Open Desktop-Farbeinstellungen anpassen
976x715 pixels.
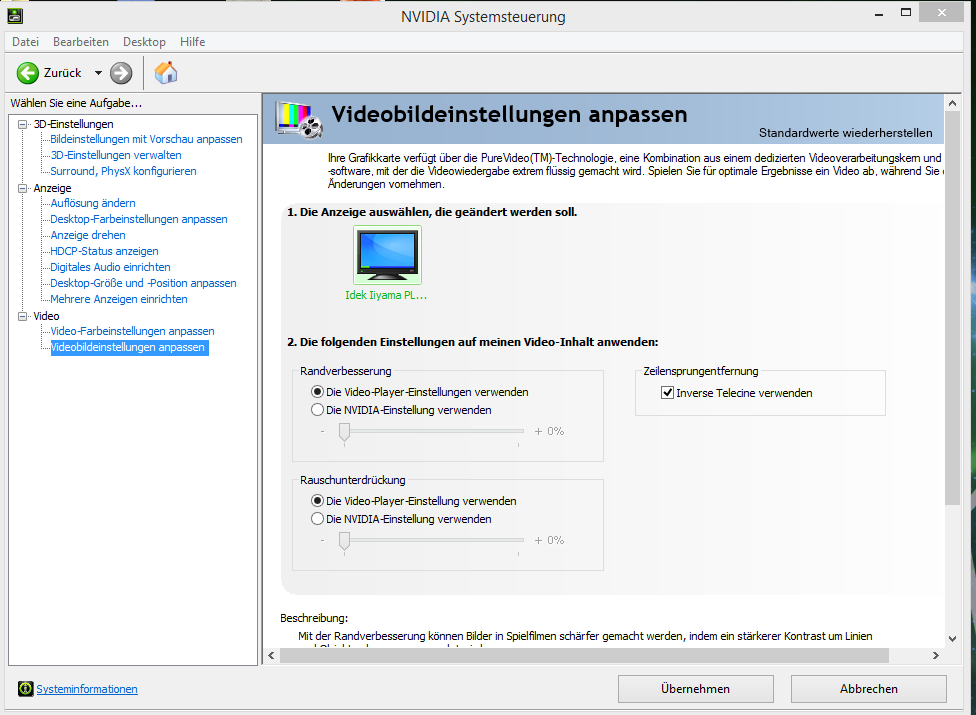(x=139, y=219)
